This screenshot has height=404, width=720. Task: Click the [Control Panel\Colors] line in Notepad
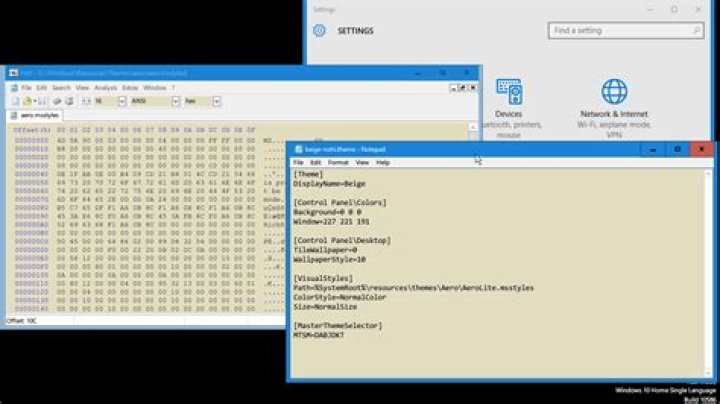pyautogui.click(x=340, y=203)
